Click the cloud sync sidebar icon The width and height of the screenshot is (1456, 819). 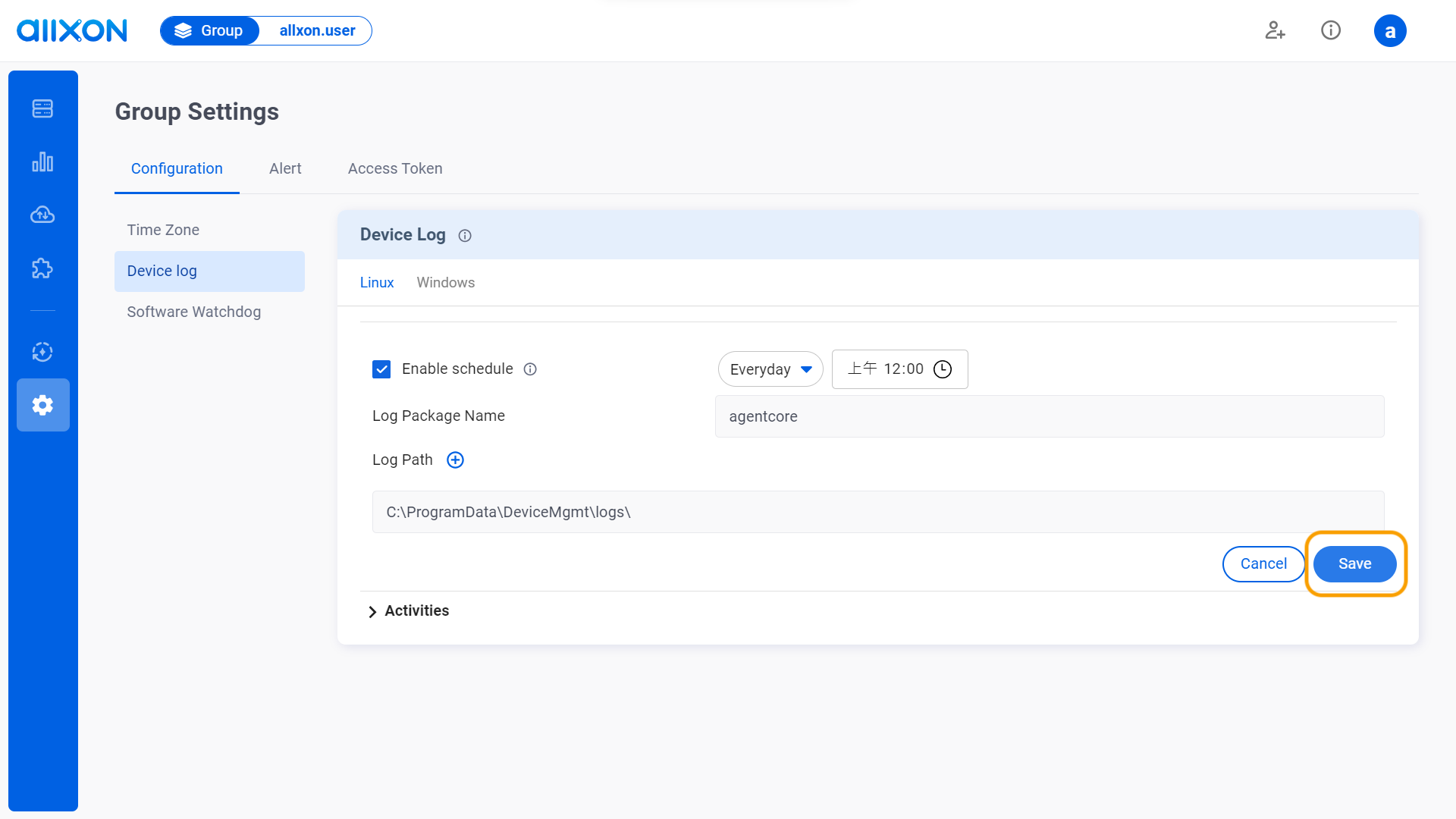42,215
